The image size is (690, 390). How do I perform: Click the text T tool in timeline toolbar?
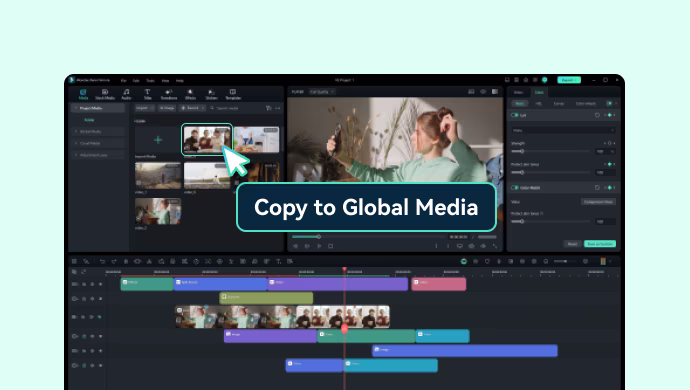click(x=278, y=261)
